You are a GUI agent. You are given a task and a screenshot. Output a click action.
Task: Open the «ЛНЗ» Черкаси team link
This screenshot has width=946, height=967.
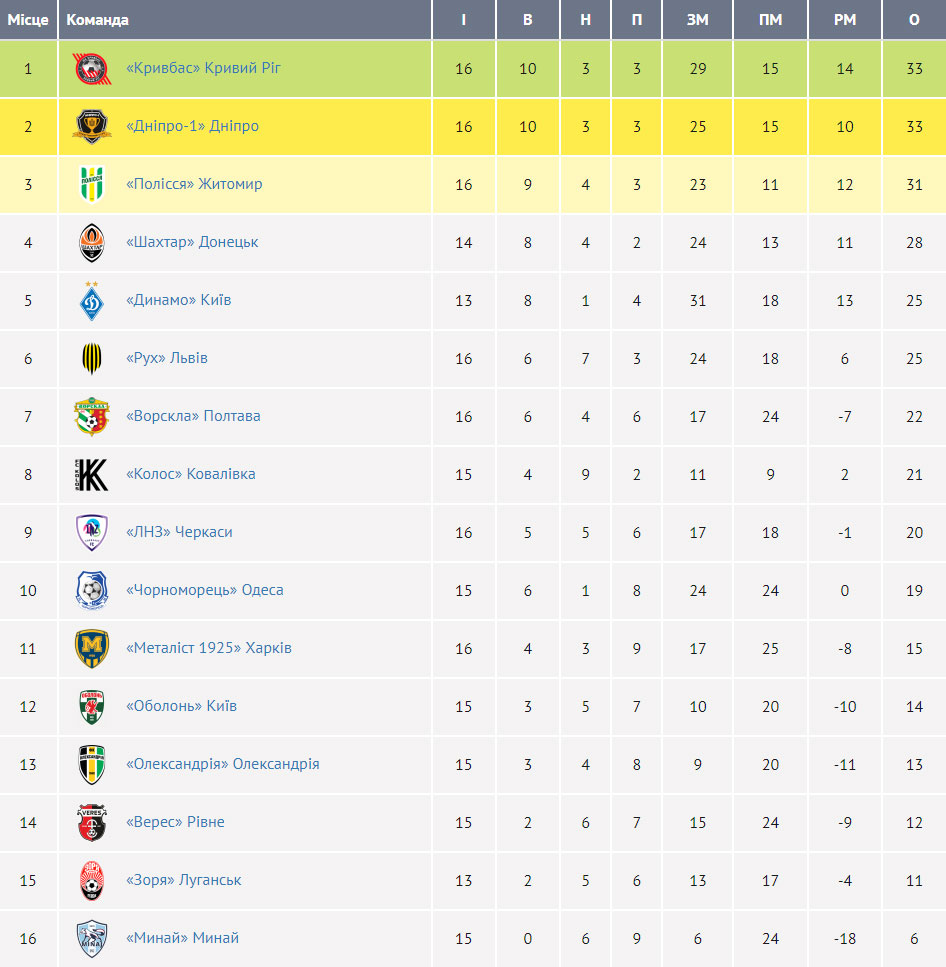point(179,532)
